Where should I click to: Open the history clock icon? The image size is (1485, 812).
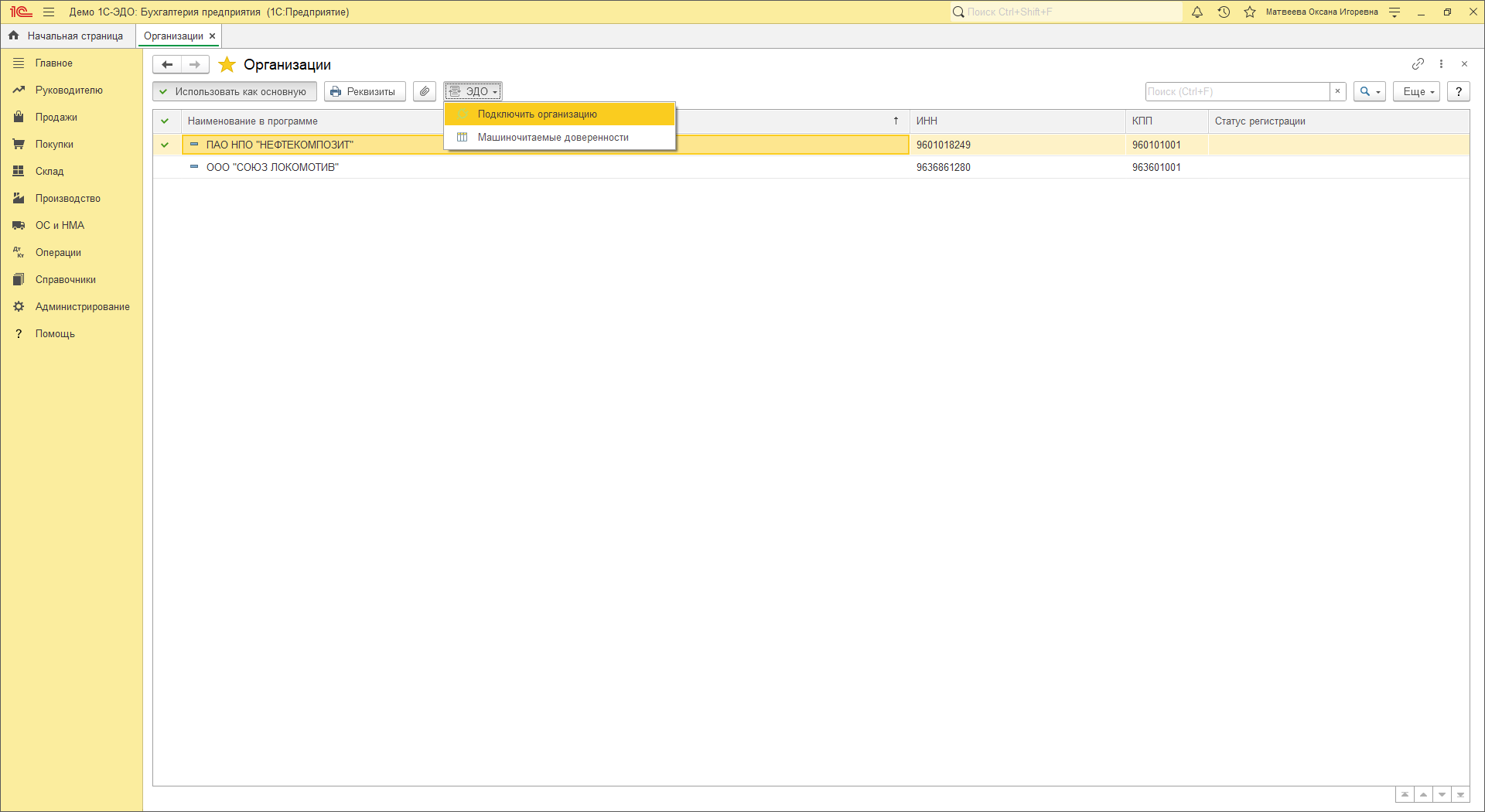(1224, 12)
